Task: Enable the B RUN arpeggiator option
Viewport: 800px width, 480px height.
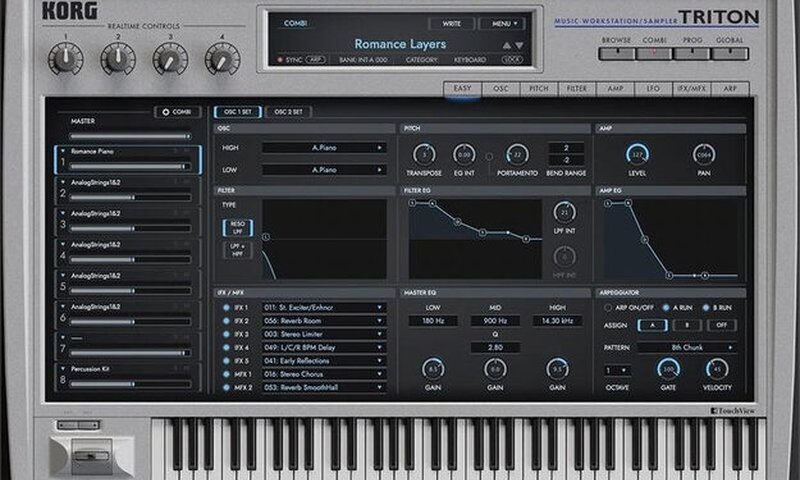Action: point(705,308)
